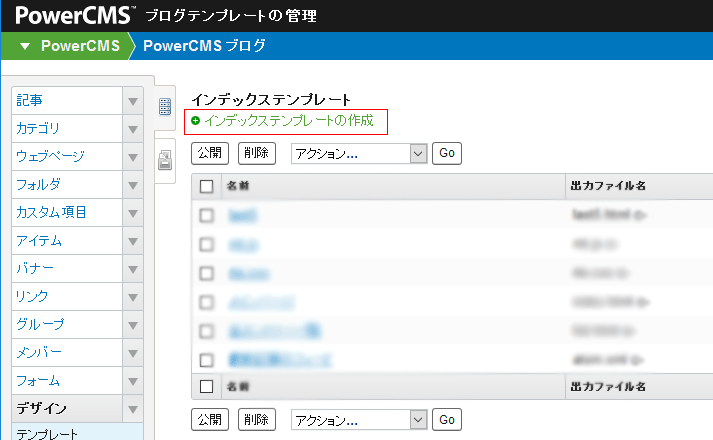713x440 pixels.
Task: Click the top Go button
Action: (x=447, y=153)
